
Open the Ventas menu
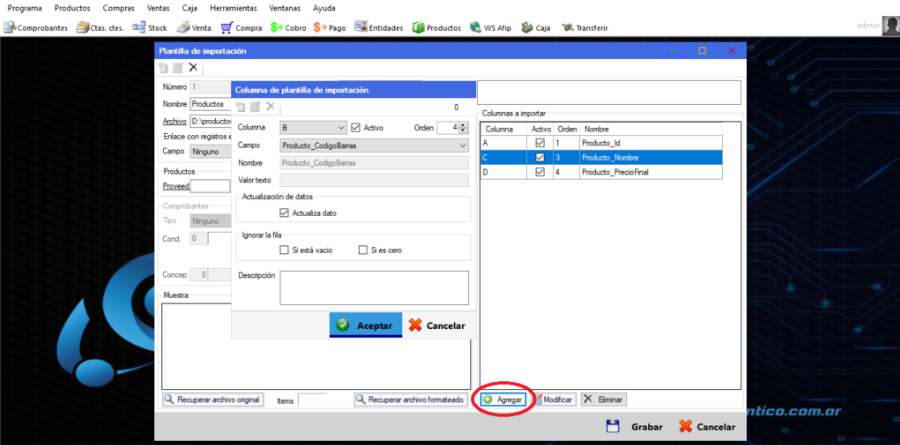pyautogui.click(x=158, y=8)
